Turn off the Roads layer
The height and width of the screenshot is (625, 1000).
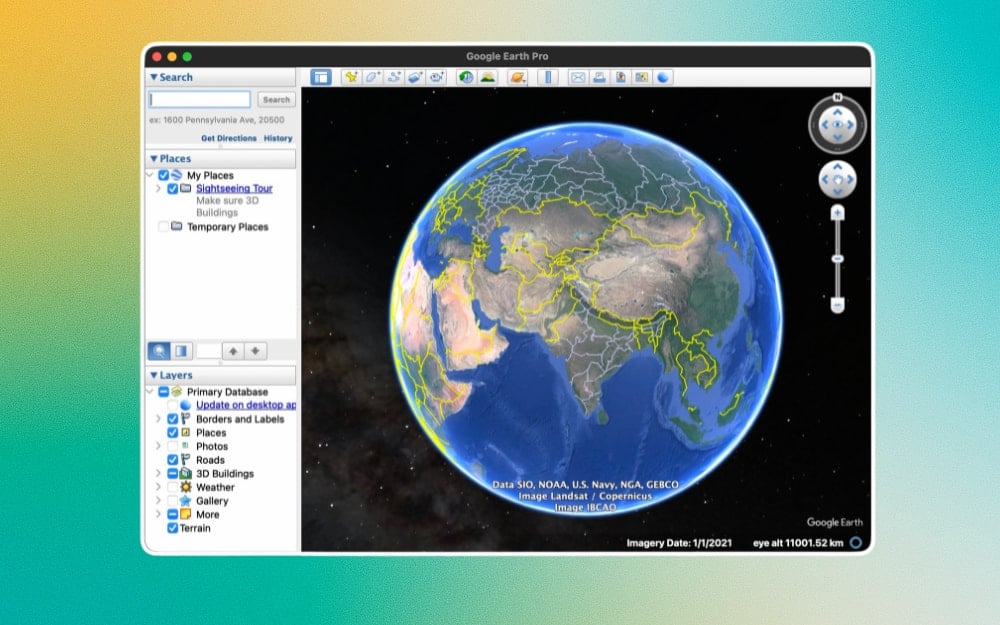coord(173,460)
